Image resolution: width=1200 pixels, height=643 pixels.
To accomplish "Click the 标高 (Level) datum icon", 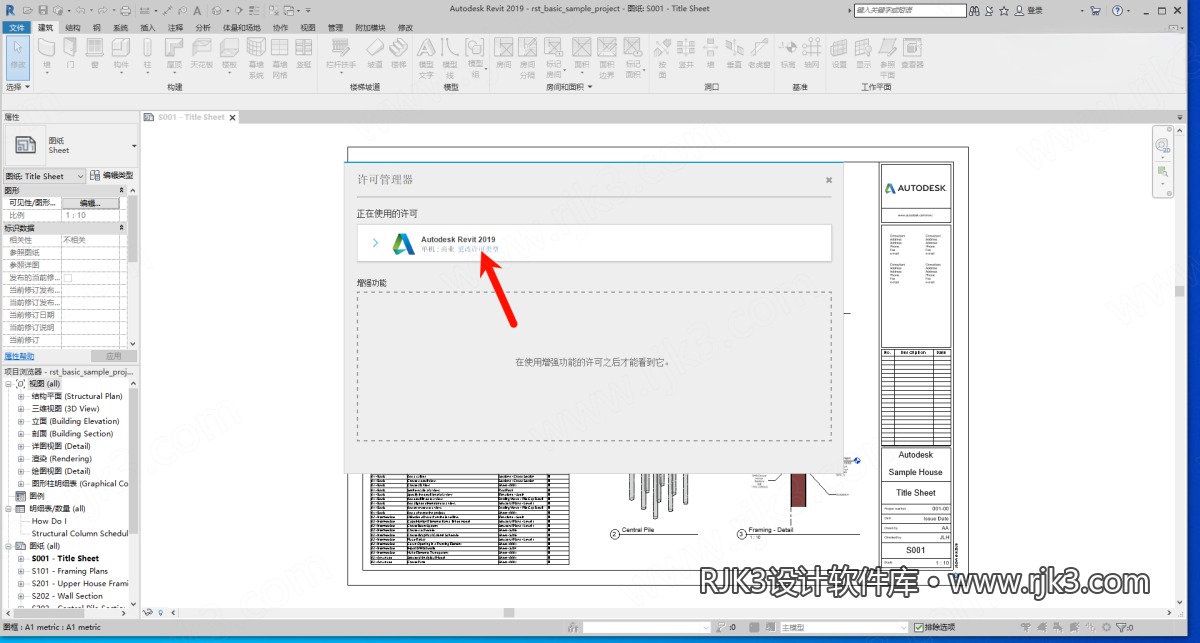I will (x=789, y=48).
